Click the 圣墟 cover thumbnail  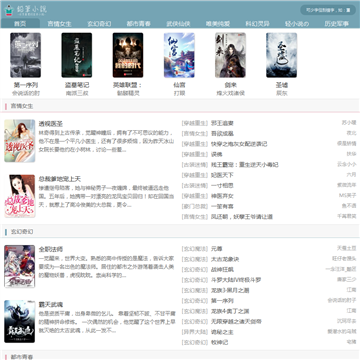point(282,55)
